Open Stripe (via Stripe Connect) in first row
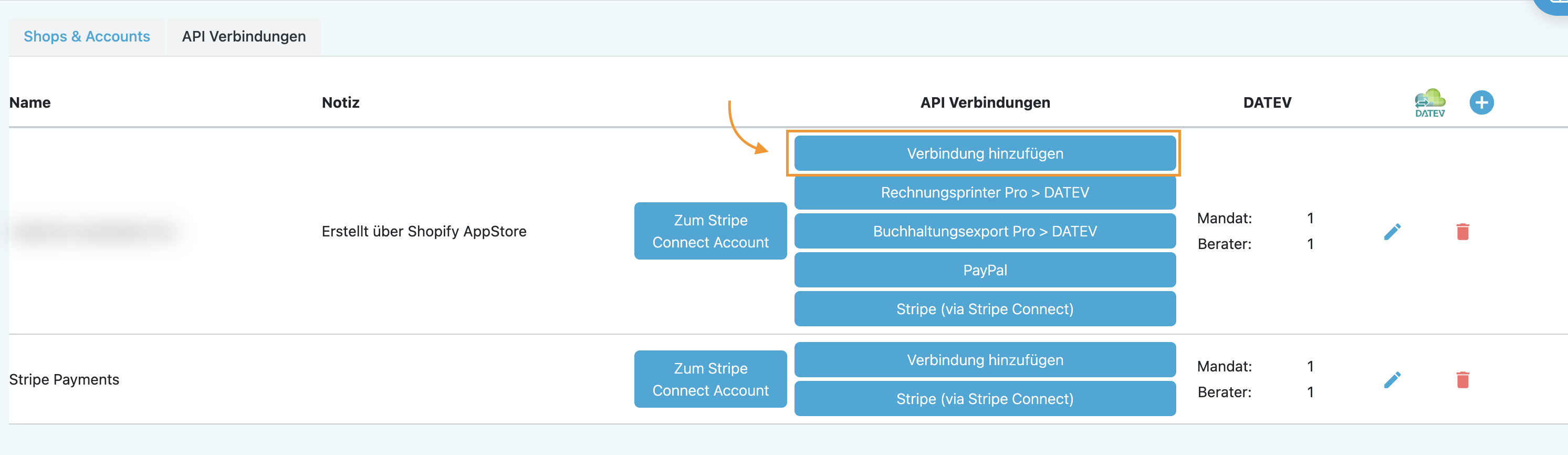 click(984, 309)
